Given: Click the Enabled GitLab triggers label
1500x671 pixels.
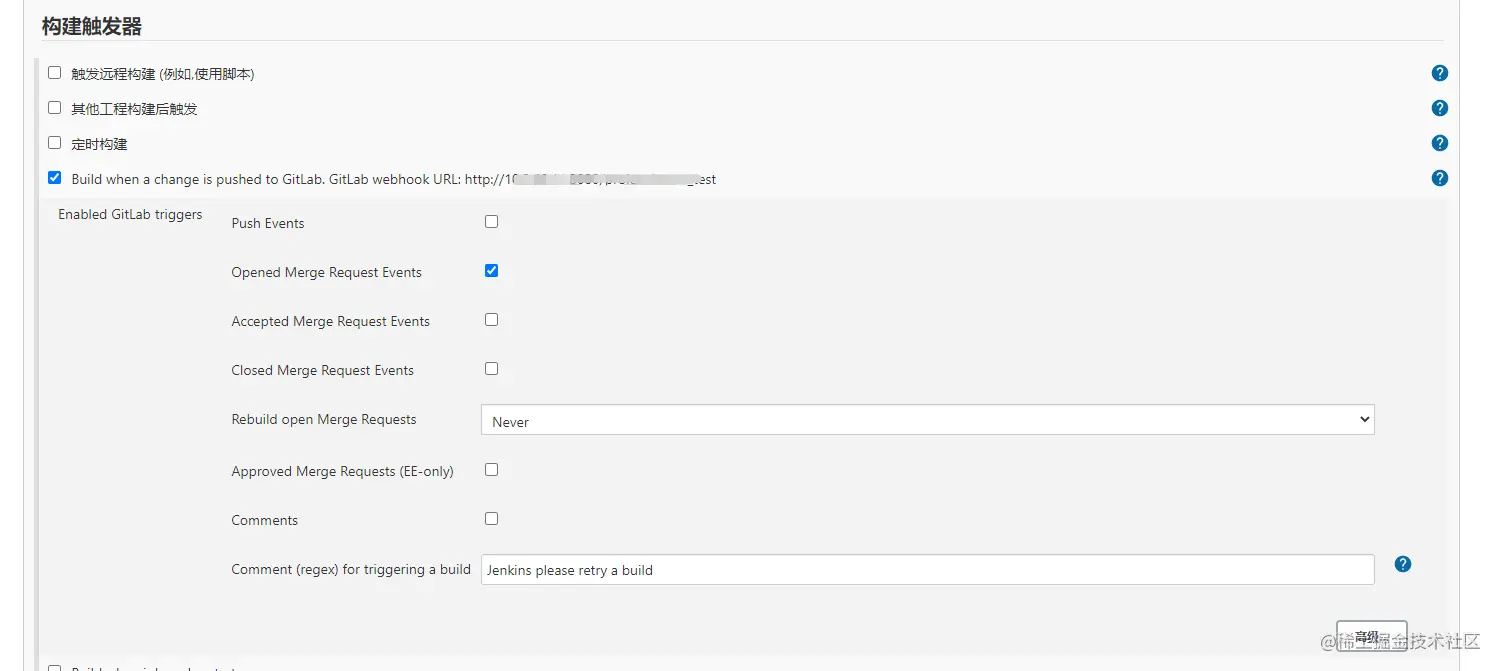Looking at the screenshot, I should tap(130, 215).
